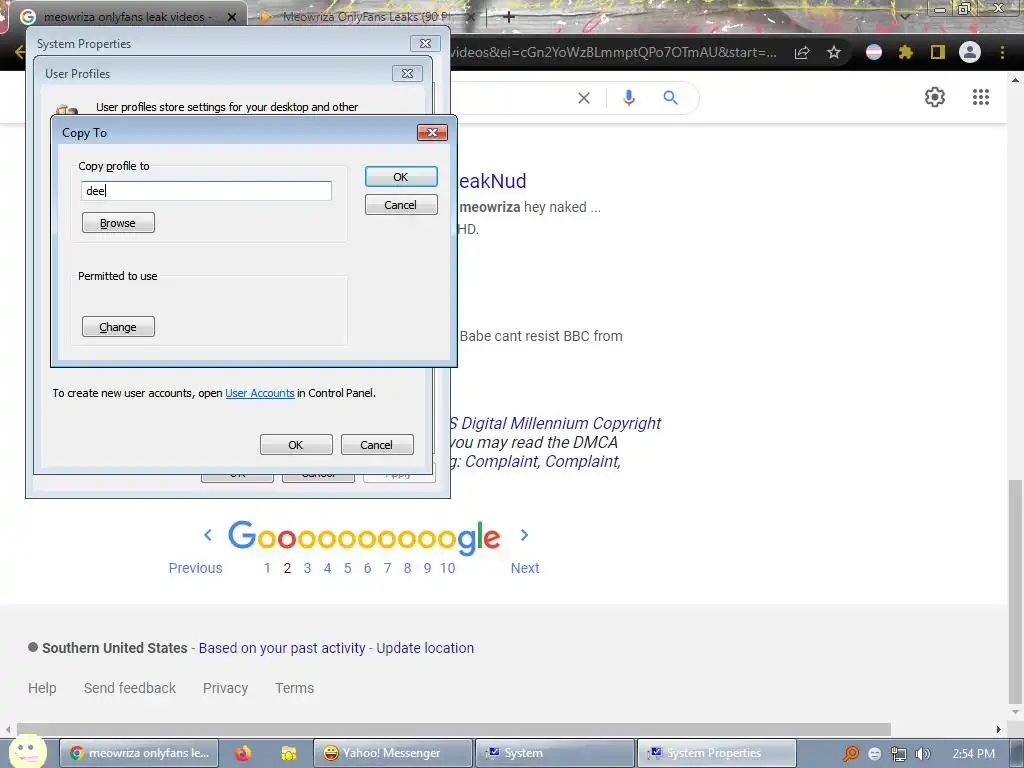Click Change under Permitted to use
Screen dimensions: 1024x768
118,327
